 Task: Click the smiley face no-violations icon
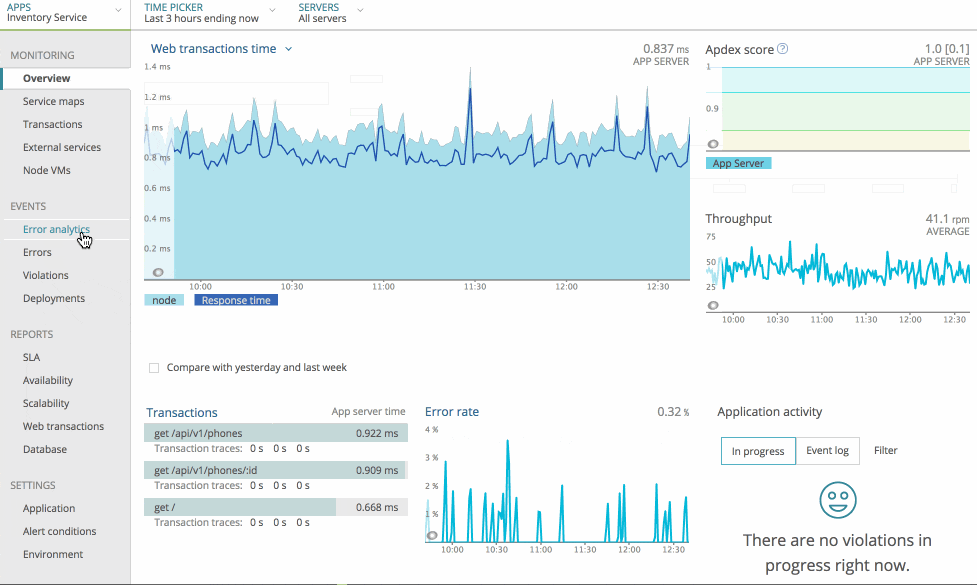[x=837, y=500]
